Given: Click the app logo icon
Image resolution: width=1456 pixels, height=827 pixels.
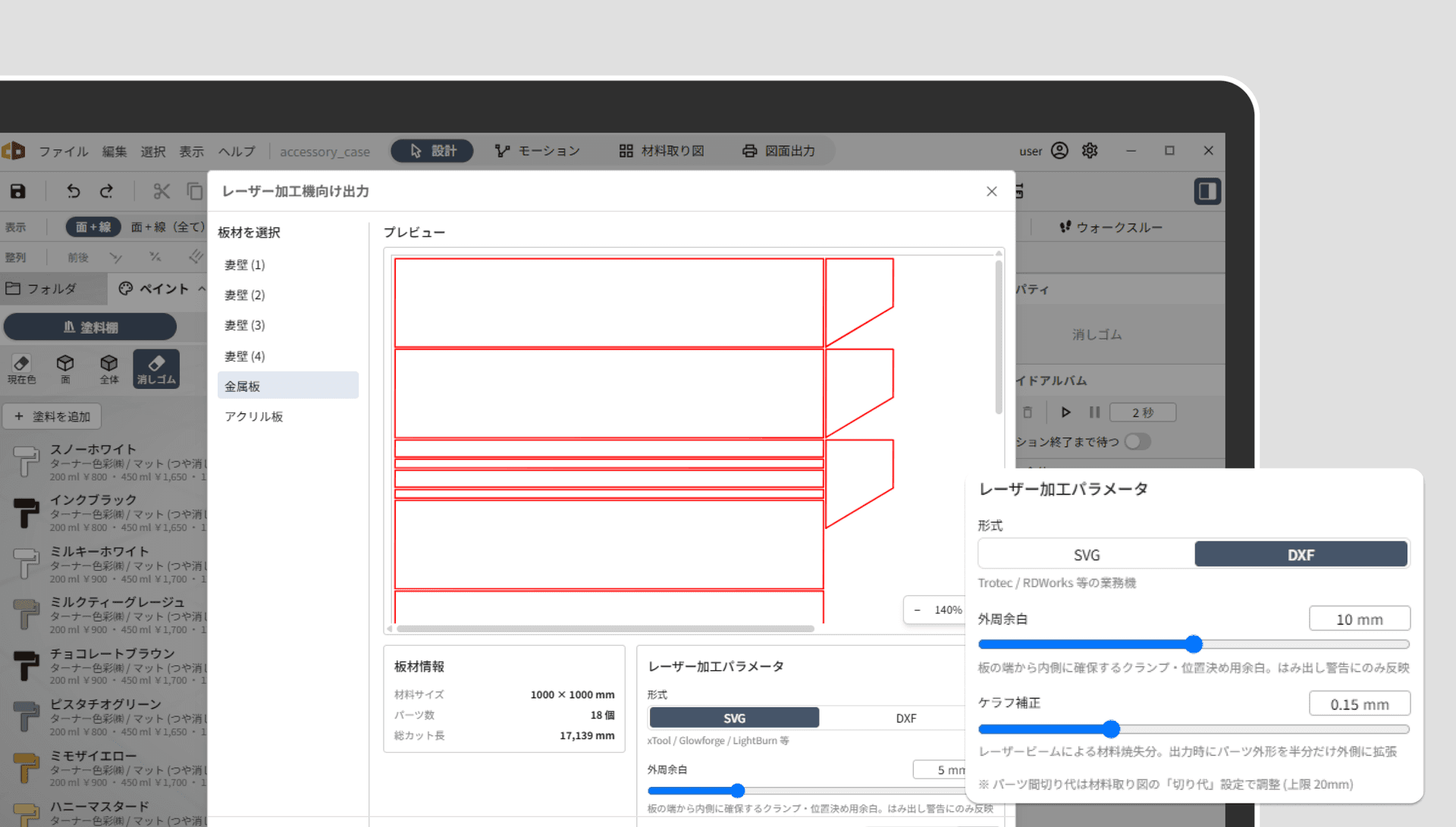Looking at the screenshot, I should [14, 151].
